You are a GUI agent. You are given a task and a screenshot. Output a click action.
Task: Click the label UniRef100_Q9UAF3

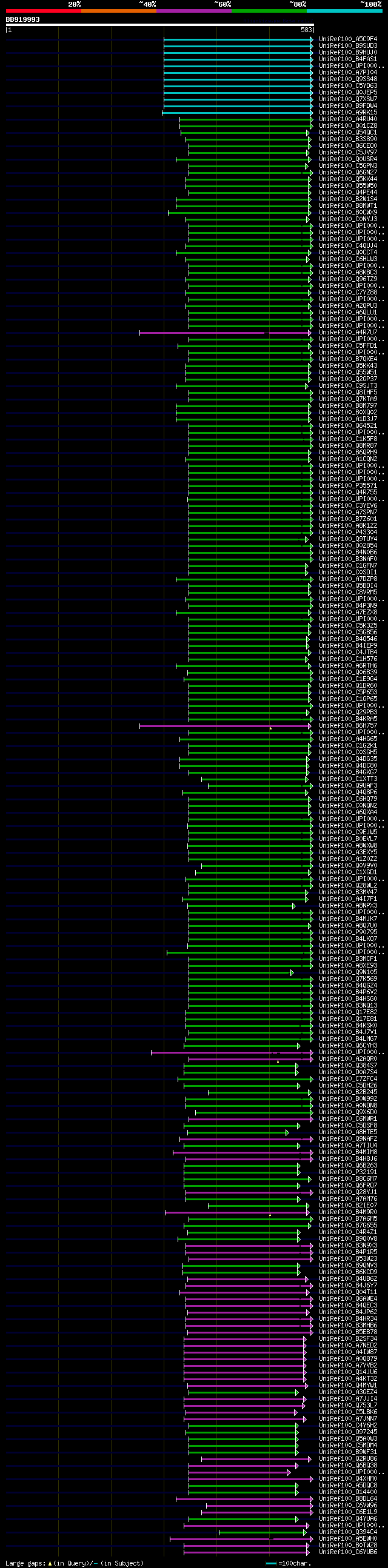pos(348,786)
